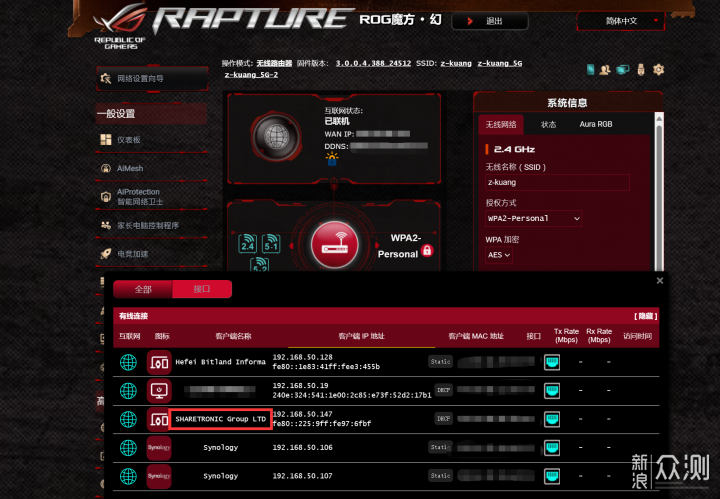This screenshot has width=720, height=499.
Task: Click the Hefei Bitland device icon
Action: point(159,362)
